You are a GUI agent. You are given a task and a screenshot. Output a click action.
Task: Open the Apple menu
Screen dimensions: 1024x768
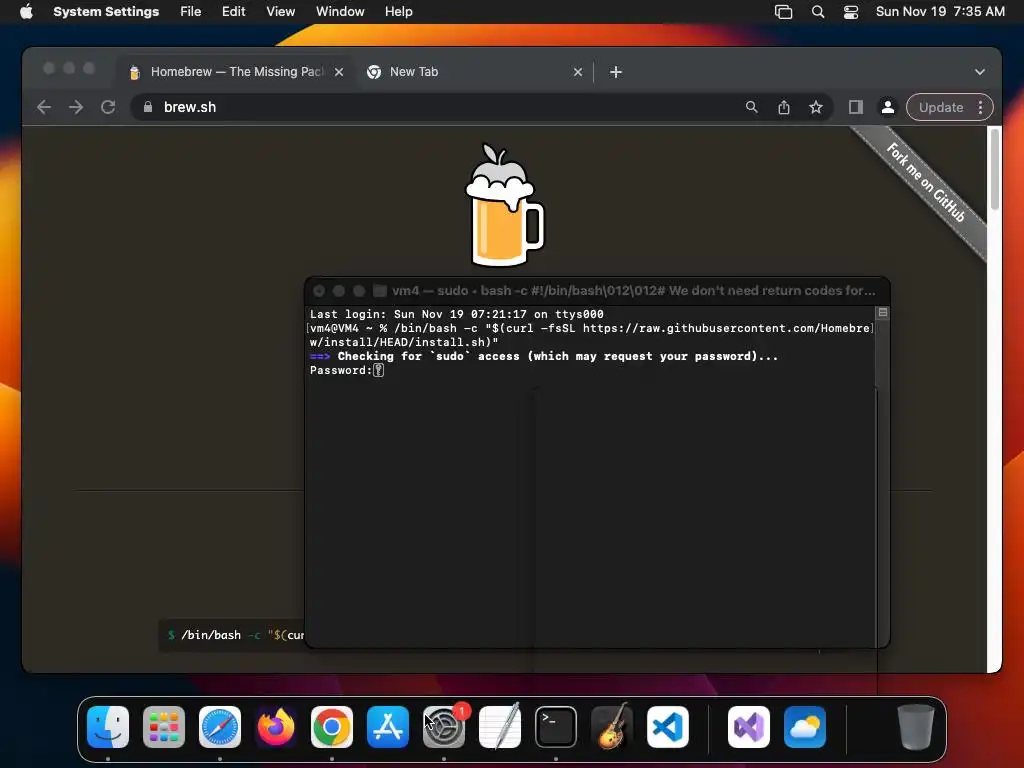coord(26,12)
